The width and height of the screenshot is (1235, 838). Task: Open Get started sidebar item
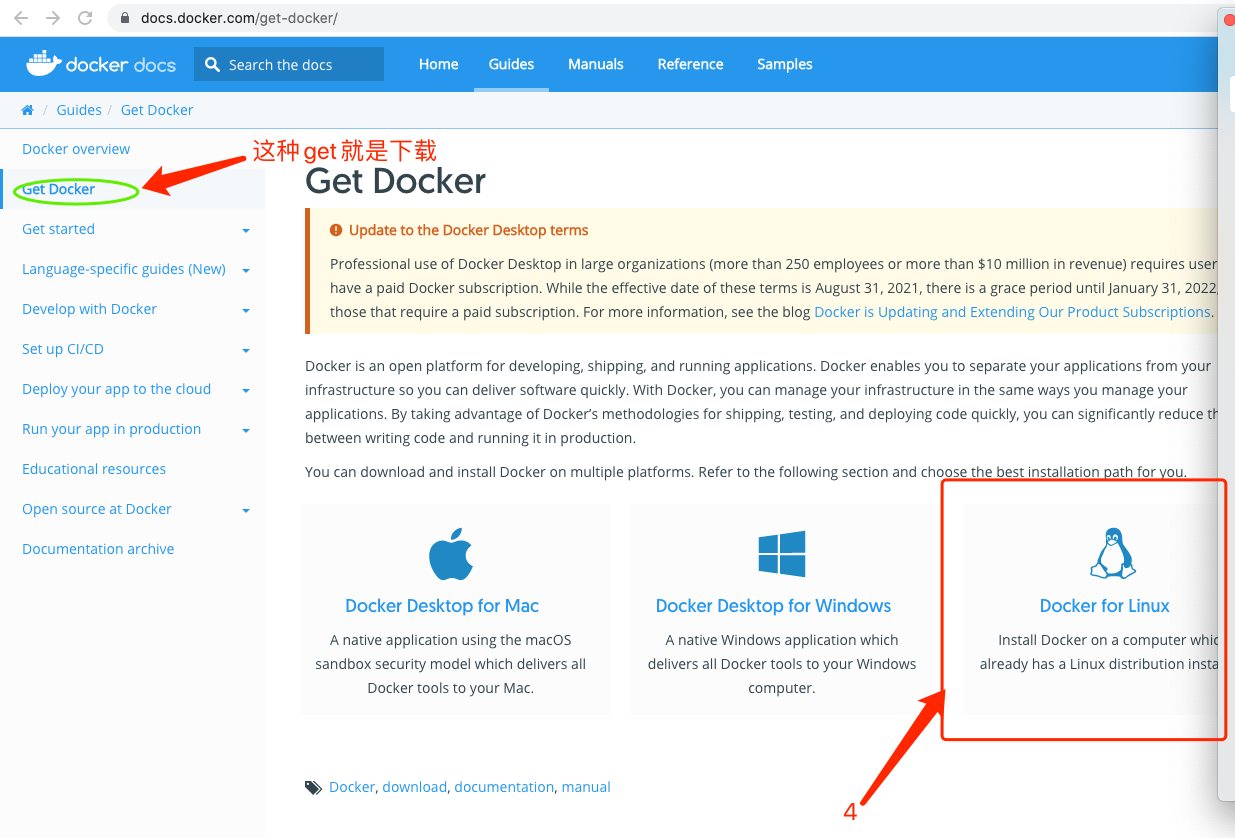(58, 229)
